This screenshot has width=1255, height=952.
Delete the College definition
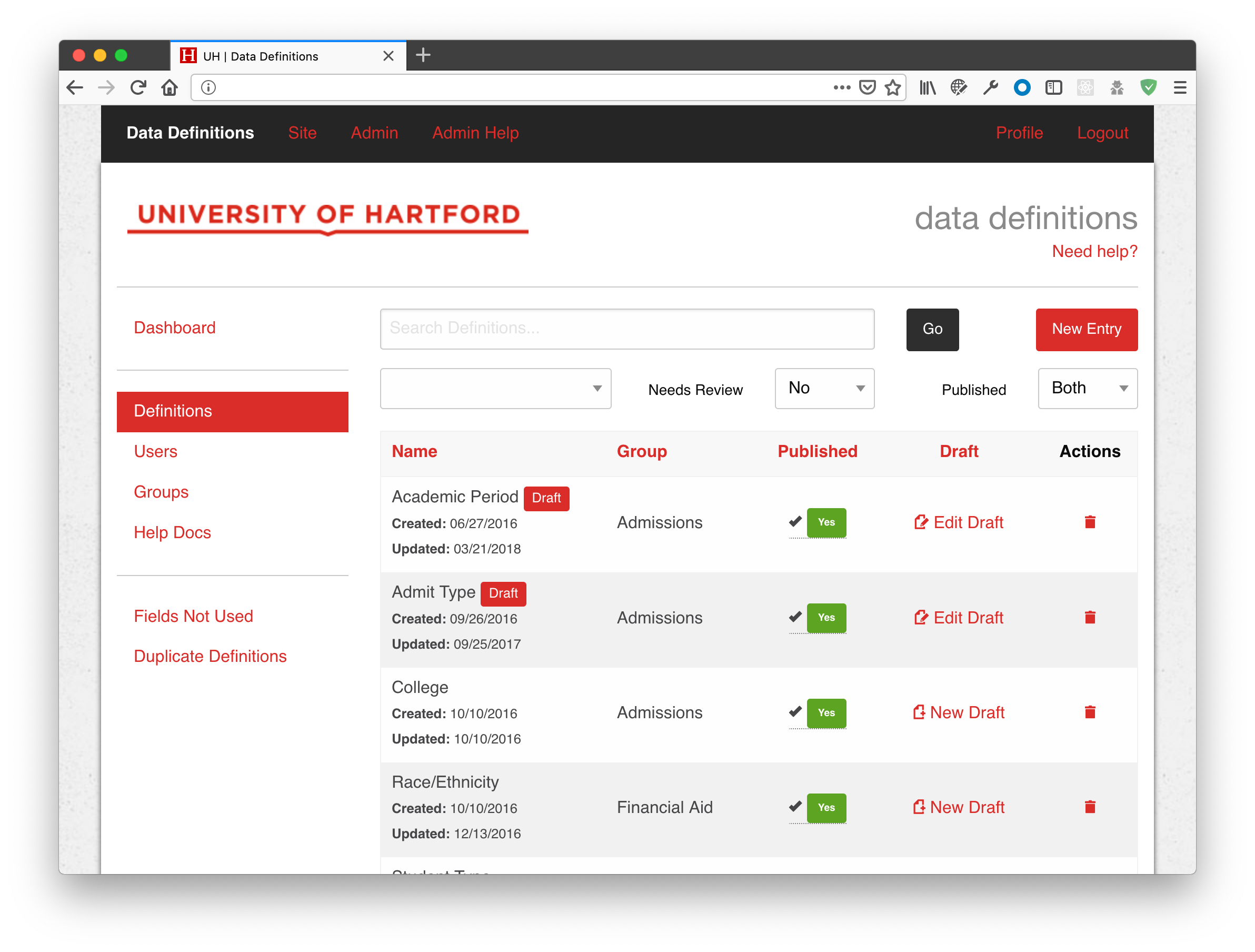click(1090, 712)
